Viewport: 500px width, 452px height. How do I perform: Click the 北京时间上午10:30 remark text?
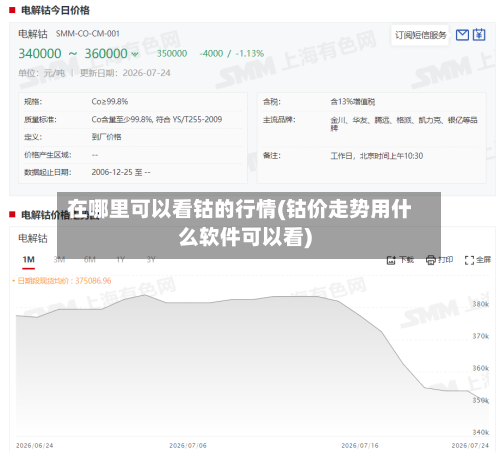391,156
